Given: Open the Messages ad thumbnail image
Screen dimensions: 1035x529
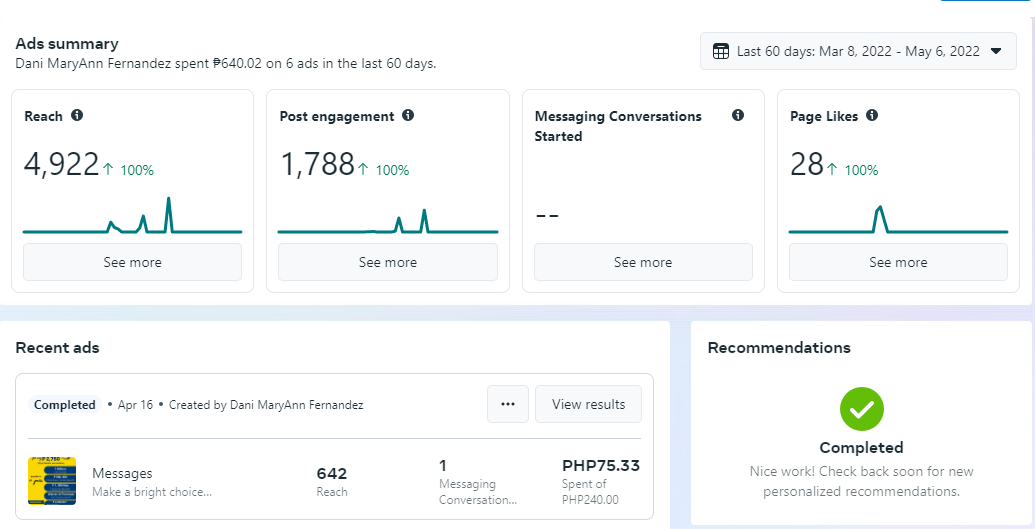Looking at the screenshot, I should (52, 481).
